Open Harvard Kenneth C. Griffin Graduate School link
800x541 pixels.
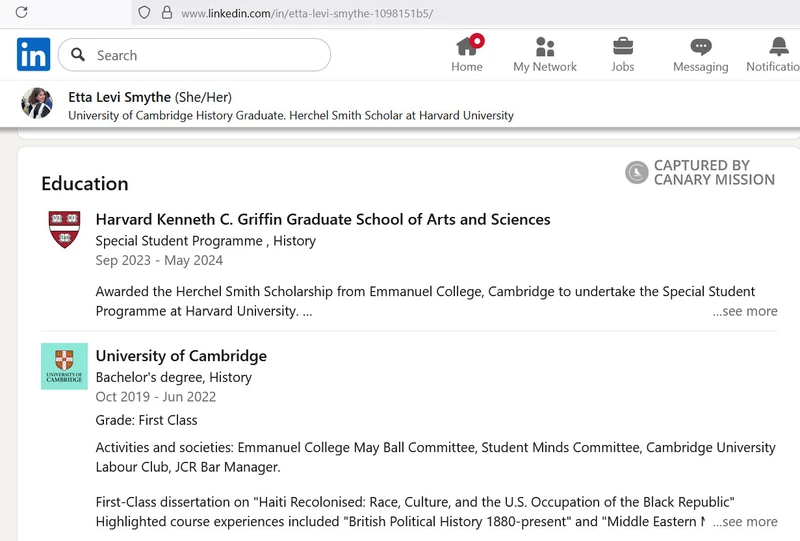coord(322,219)
